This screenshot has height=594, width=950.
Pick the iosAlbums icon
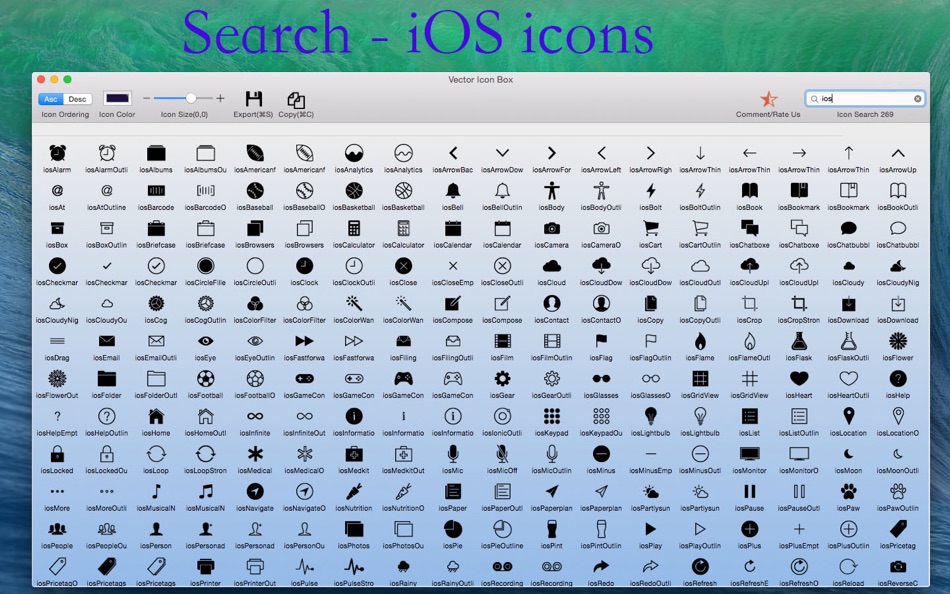(x=156, y=152)
